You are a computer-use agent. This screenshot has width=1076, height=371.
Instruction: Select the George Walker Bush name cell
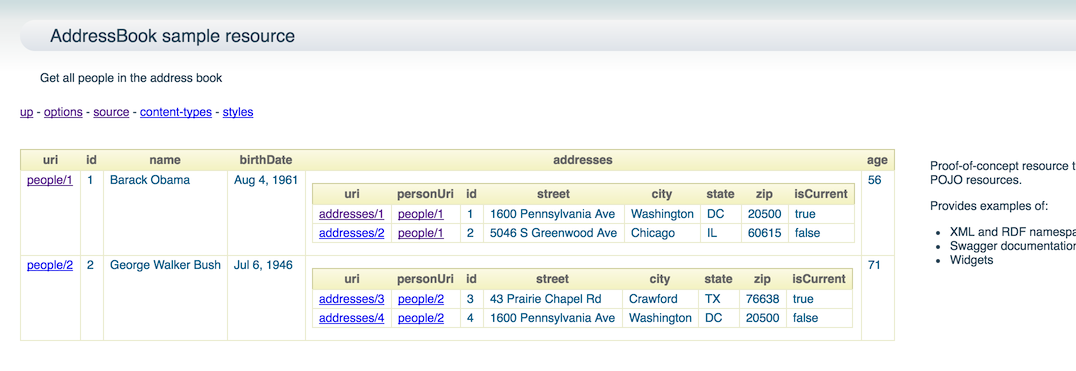tap(165, 265)
